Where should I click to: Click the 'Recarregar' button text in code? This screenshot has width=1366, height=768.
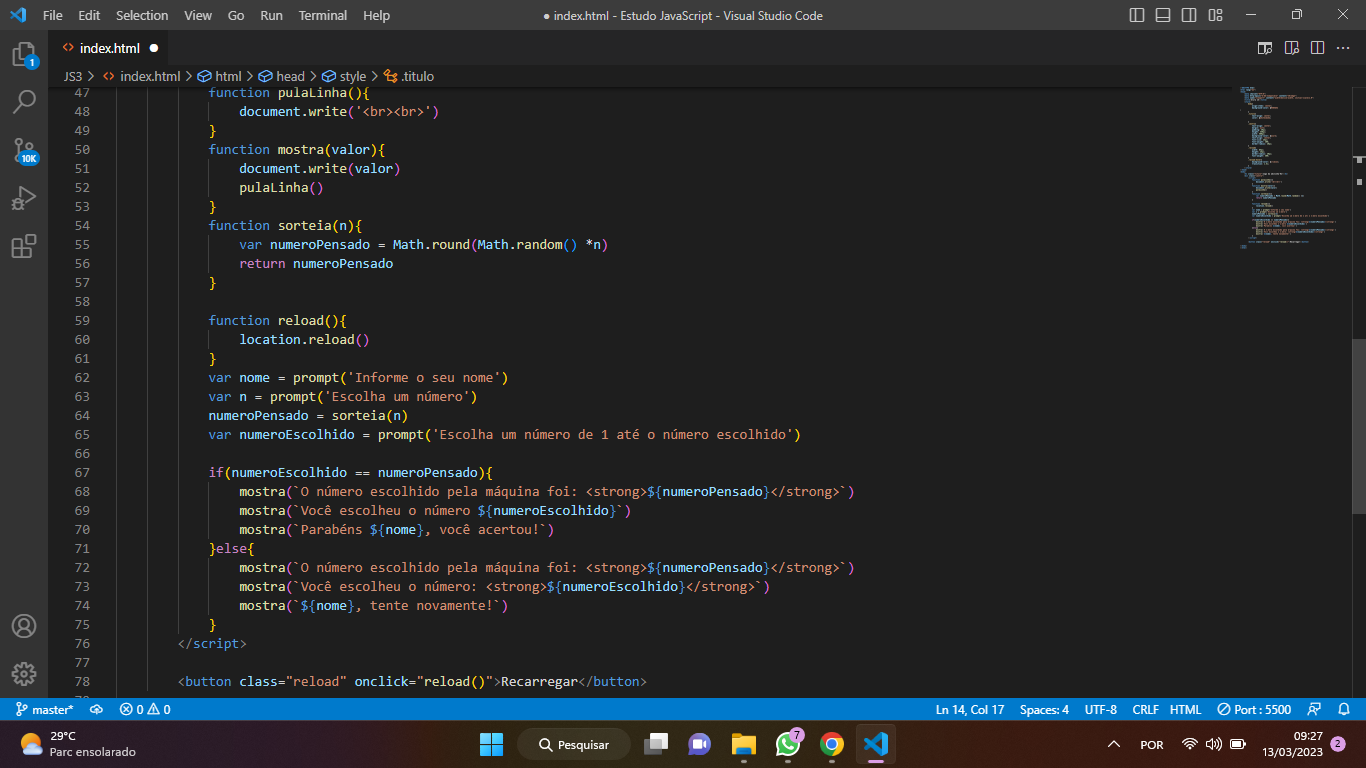tap(539, 682)
